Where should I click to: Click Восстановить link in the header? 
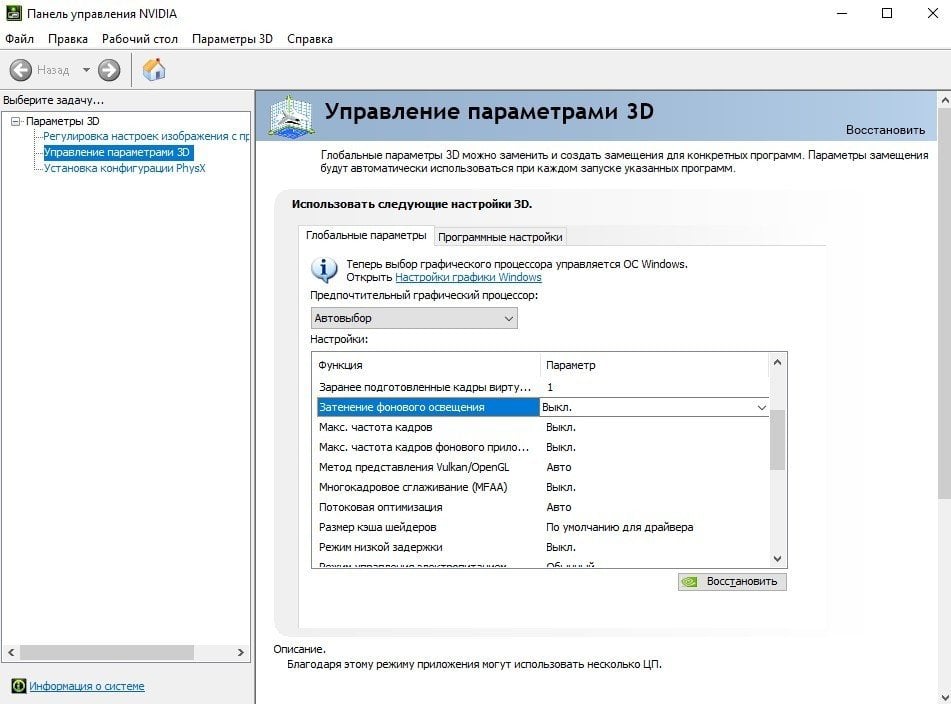tap(885, 130)
